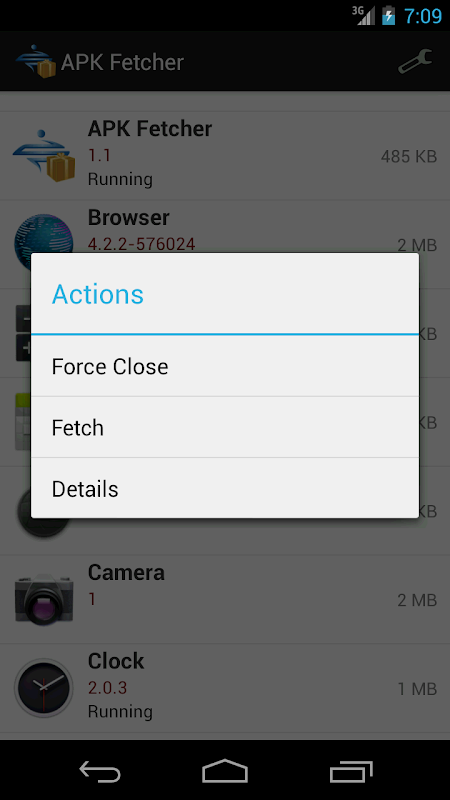Tap the 485 KB size label

(x=409, y=156)
